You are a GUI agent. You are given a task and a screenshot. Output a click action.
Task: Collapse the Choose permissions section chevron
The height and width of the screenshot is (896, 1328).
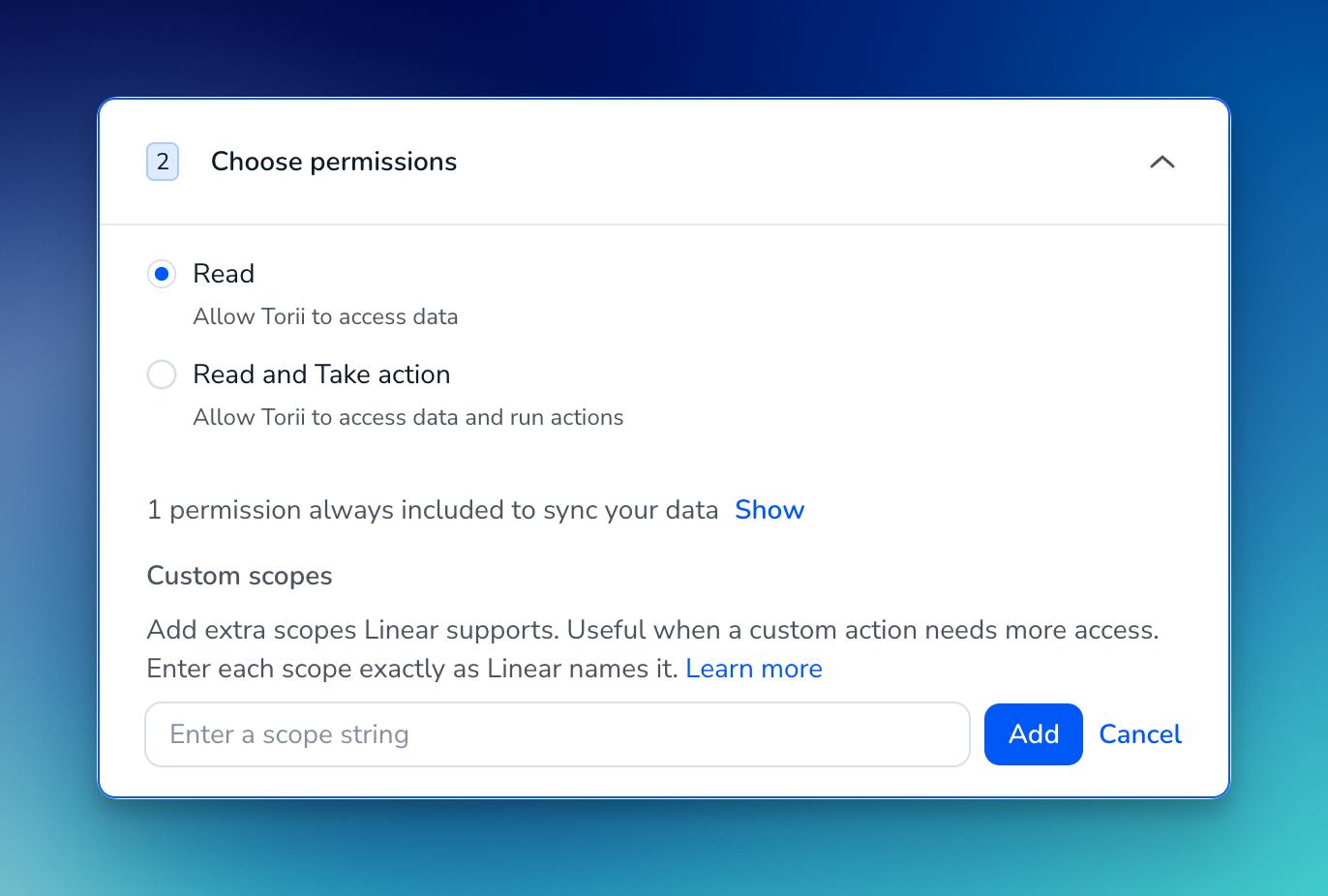[x=1162, y=162]
